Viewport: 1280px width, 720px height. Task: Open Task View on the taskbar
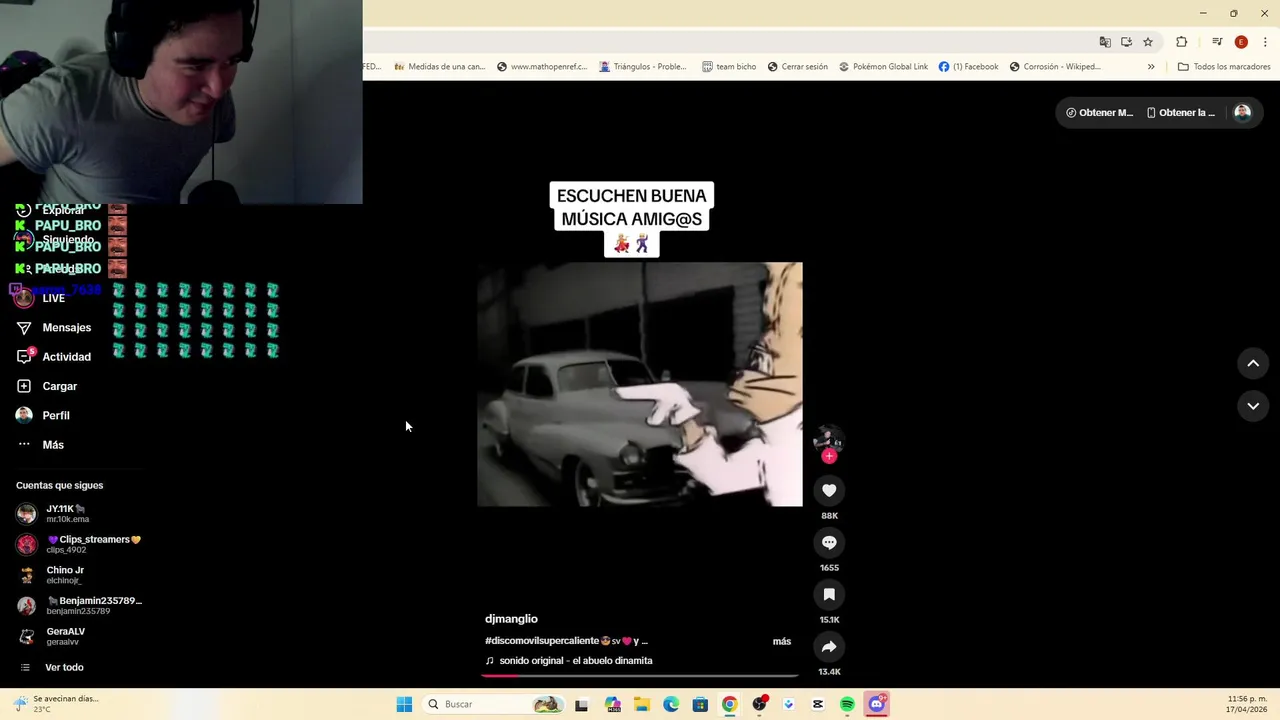(x=581, y=704)
